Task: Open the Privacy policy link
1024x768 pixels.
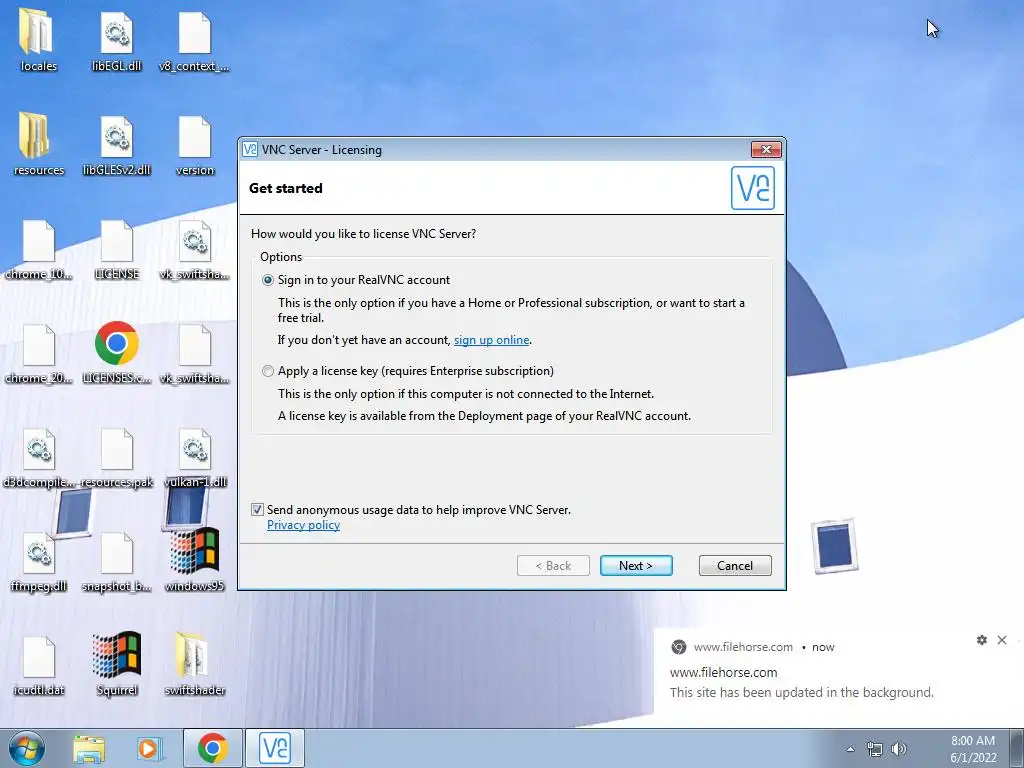Action: pyautogui.click(x=303, y=525)
